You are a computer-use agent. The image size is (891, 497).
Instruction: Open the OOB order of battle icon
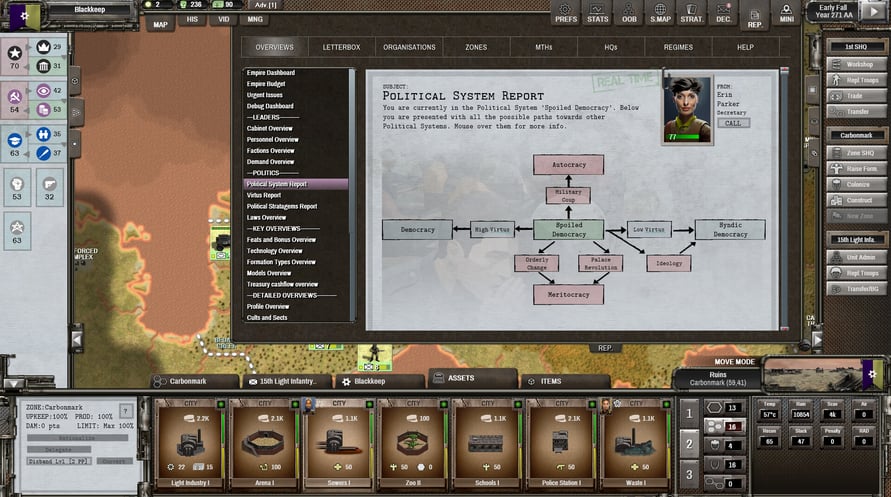point(628,13)
